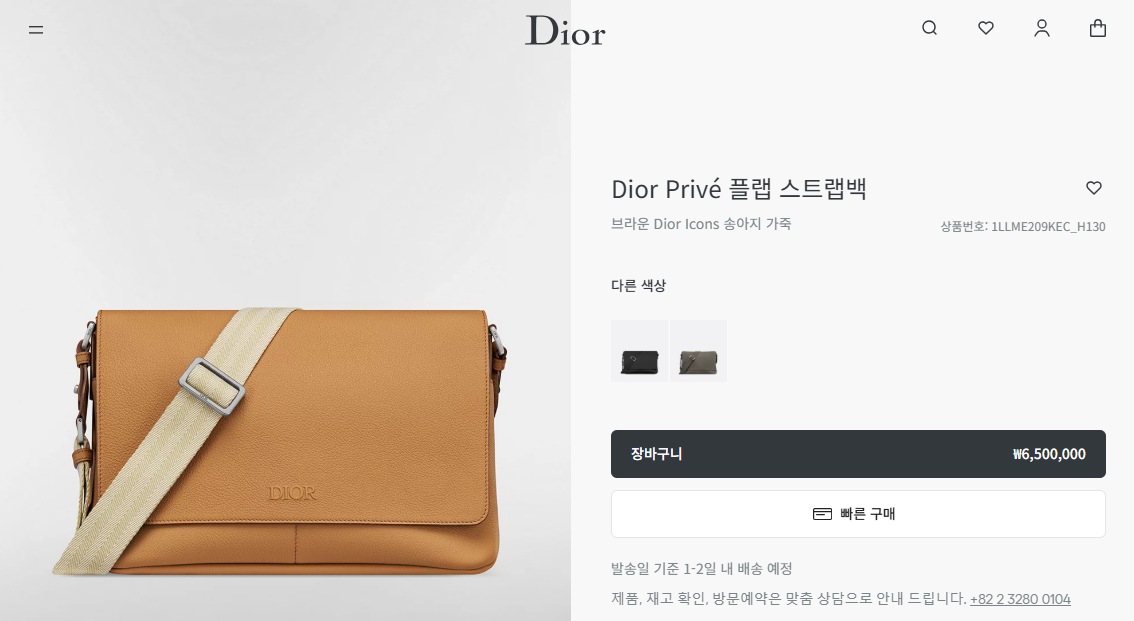Screen dimensions: 1134x621
Task: Click the 상품번호 1LLME209KEC_H130 text
Action: [x=1023, y=226]
